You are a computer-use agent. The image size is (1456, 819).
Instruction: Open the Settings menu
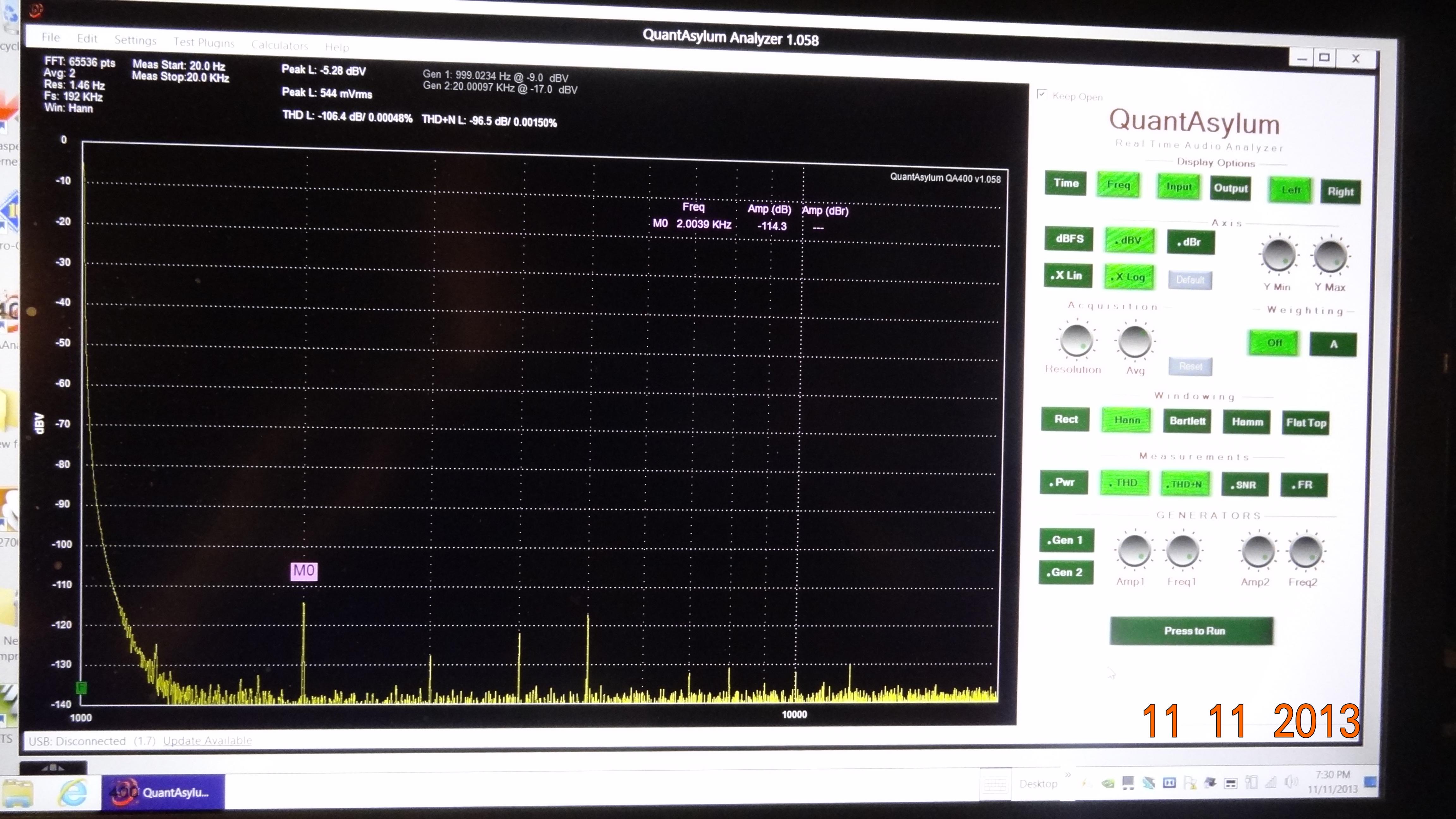[135, 40]
